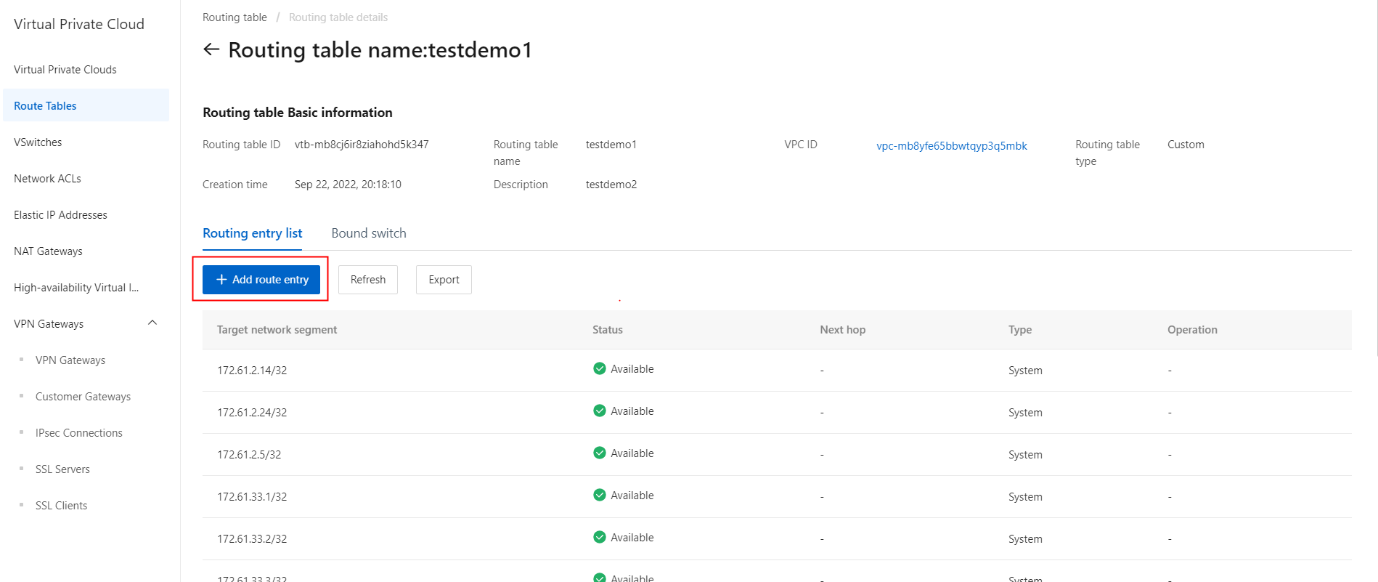Open SSL Clients sub-item
The width and height of the screenshot is (1378, 582).
click(x=61, y=506)
